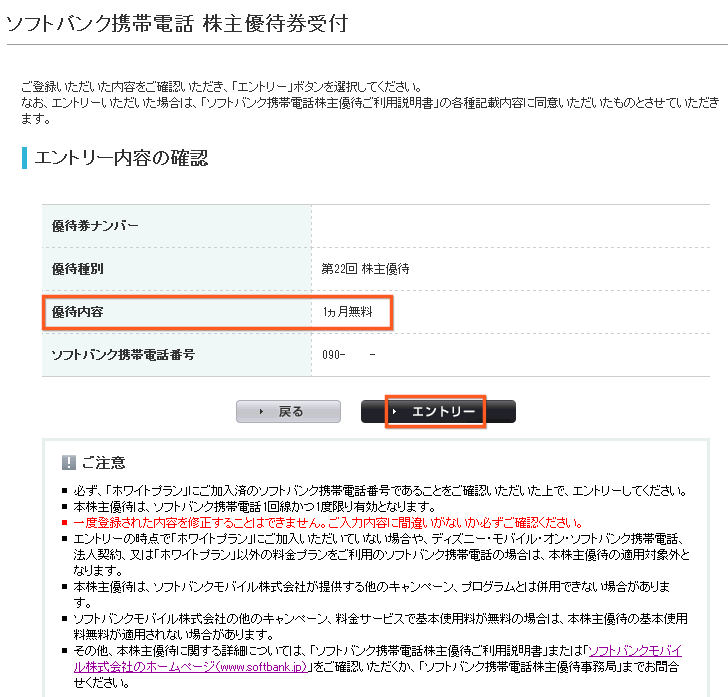Click the arrow icon on 戻る button
The width and height of the screenshot is (728, 697).
[261, 412]
